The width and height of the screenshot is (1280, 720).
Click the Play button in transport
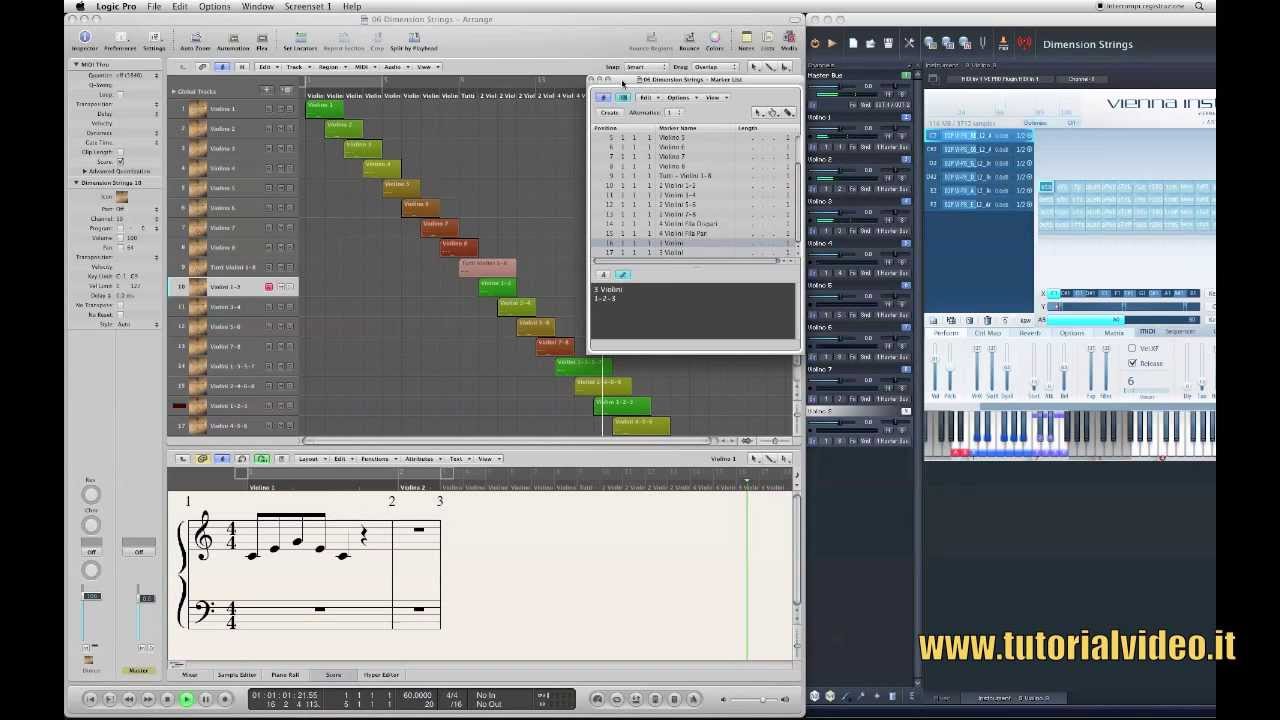[186, 699]
